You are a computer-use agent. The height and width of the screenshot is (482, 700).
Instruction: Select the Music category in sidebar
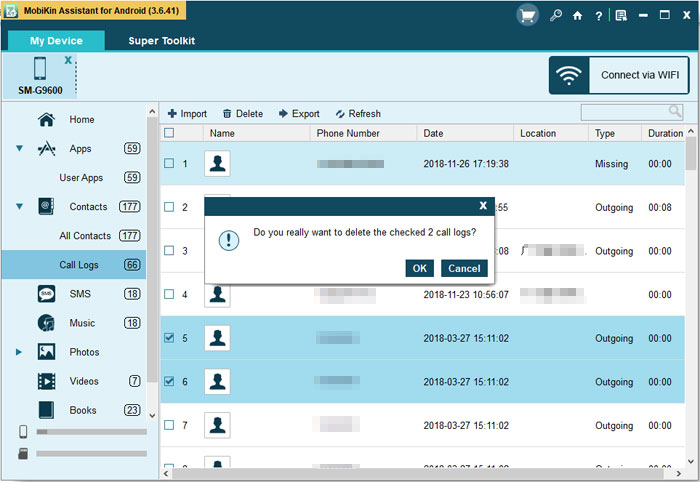pyautogui.click(x=82, y=323)
